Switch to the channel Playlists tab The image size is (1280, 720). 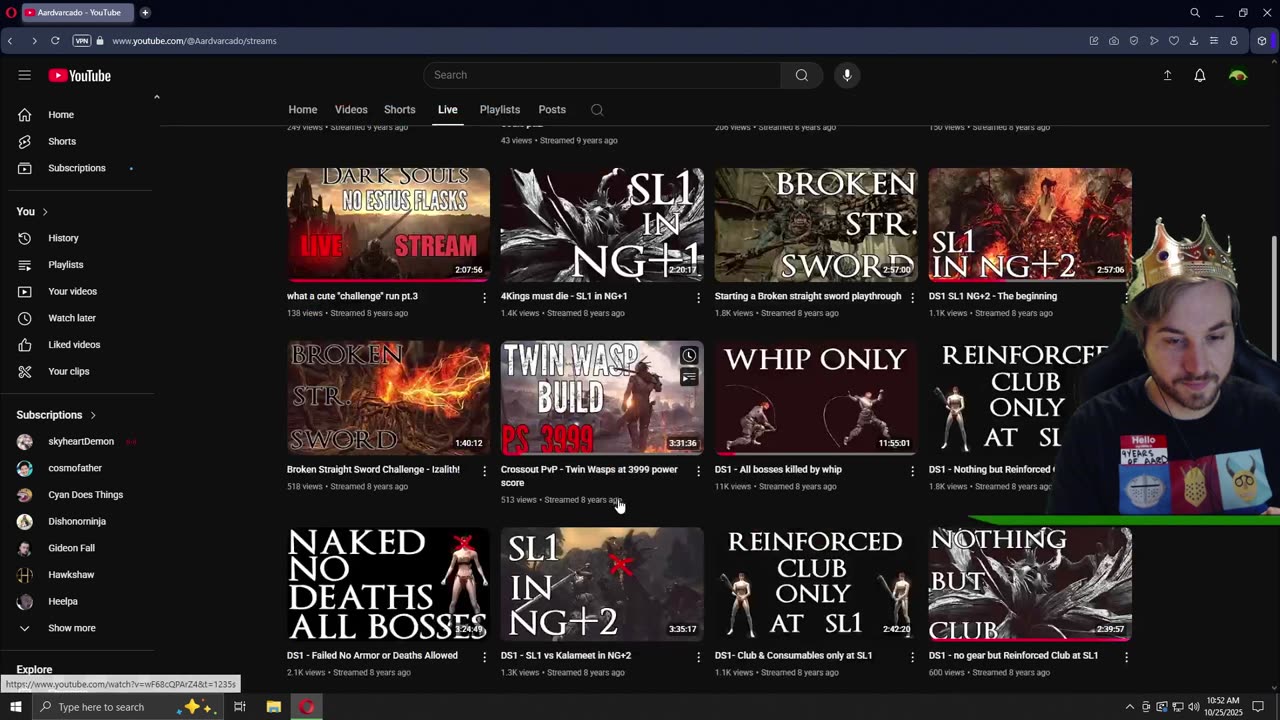pos(500,110)
